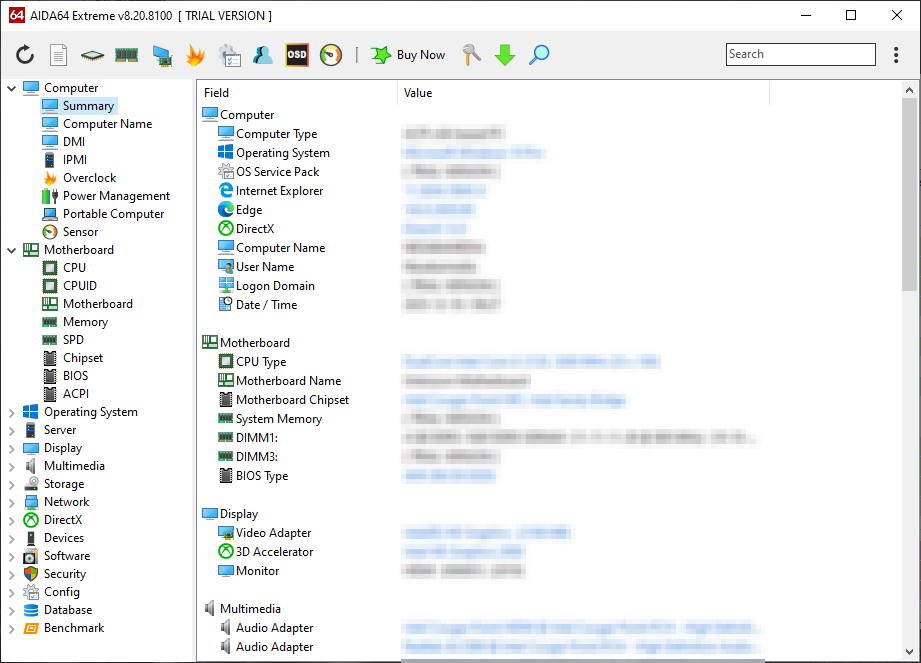Viewport: 921px width, 663px height.
Task: Expand the Benchmark tree node
Action: pyautogui.click(x=12, y=628)
